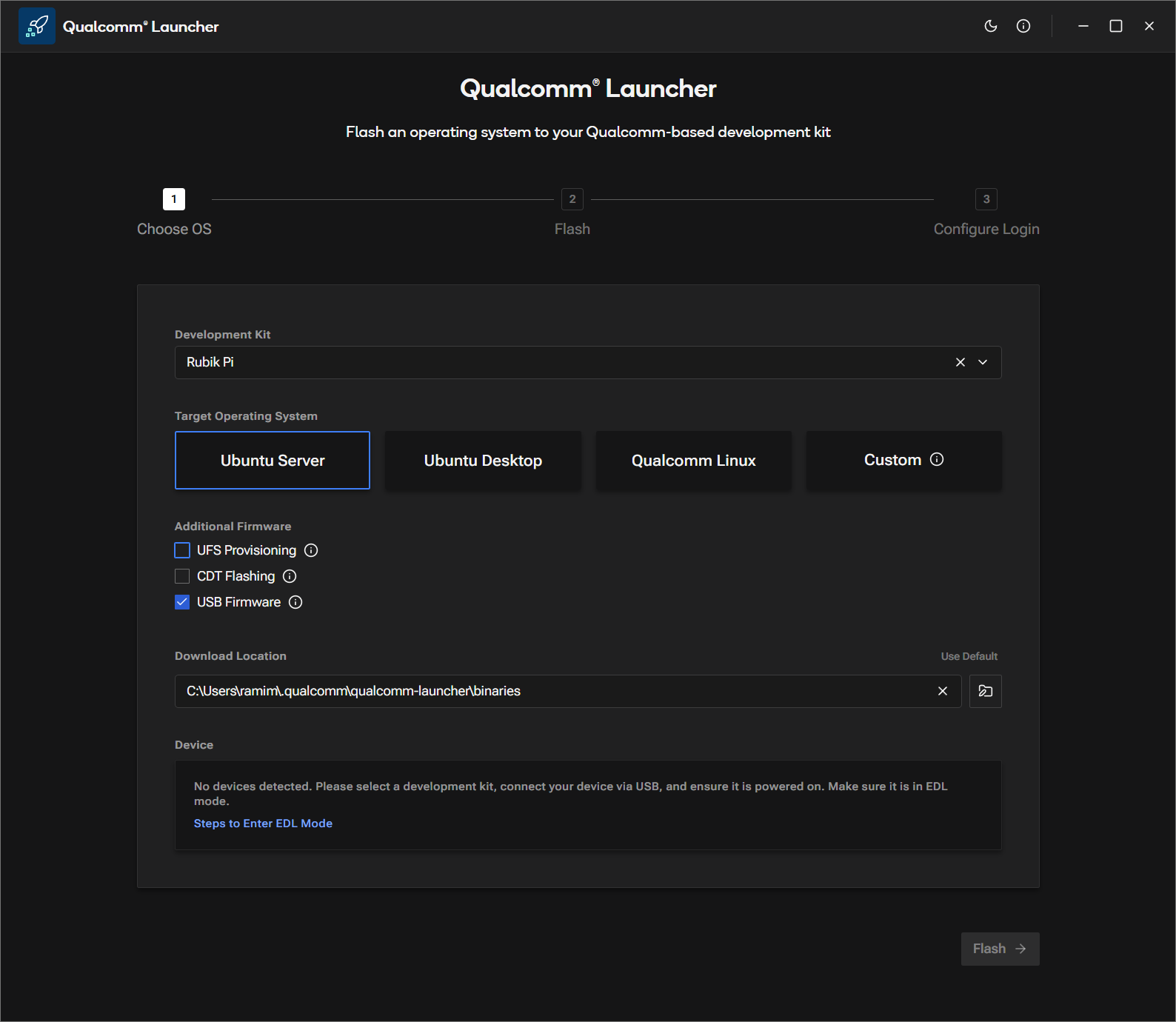Image resolution: width=1176 pixels, height=1022 pixels.
Task: Click Use Default for download location
Action: 969,656
